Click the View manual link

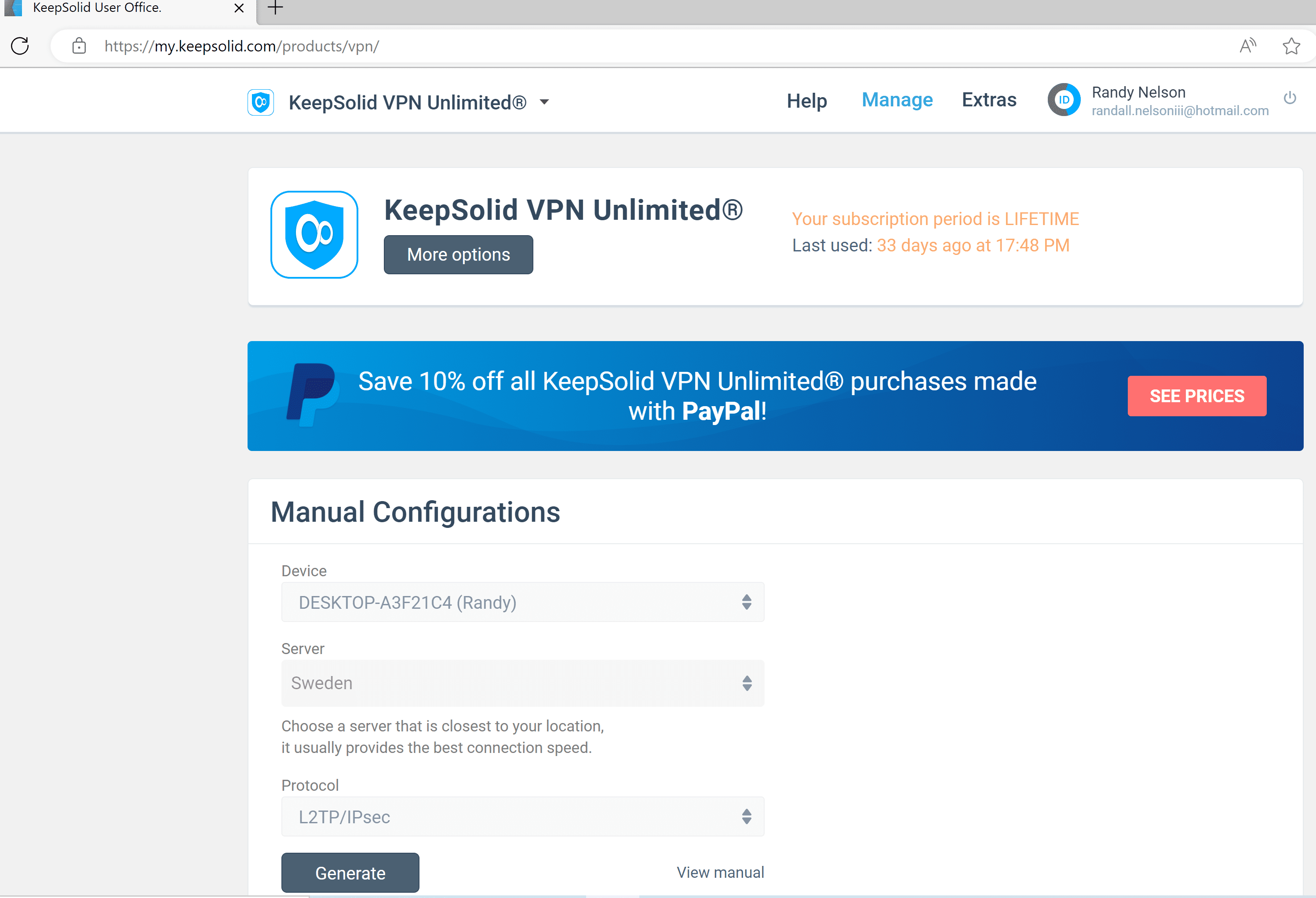click(x=720, y=873)
